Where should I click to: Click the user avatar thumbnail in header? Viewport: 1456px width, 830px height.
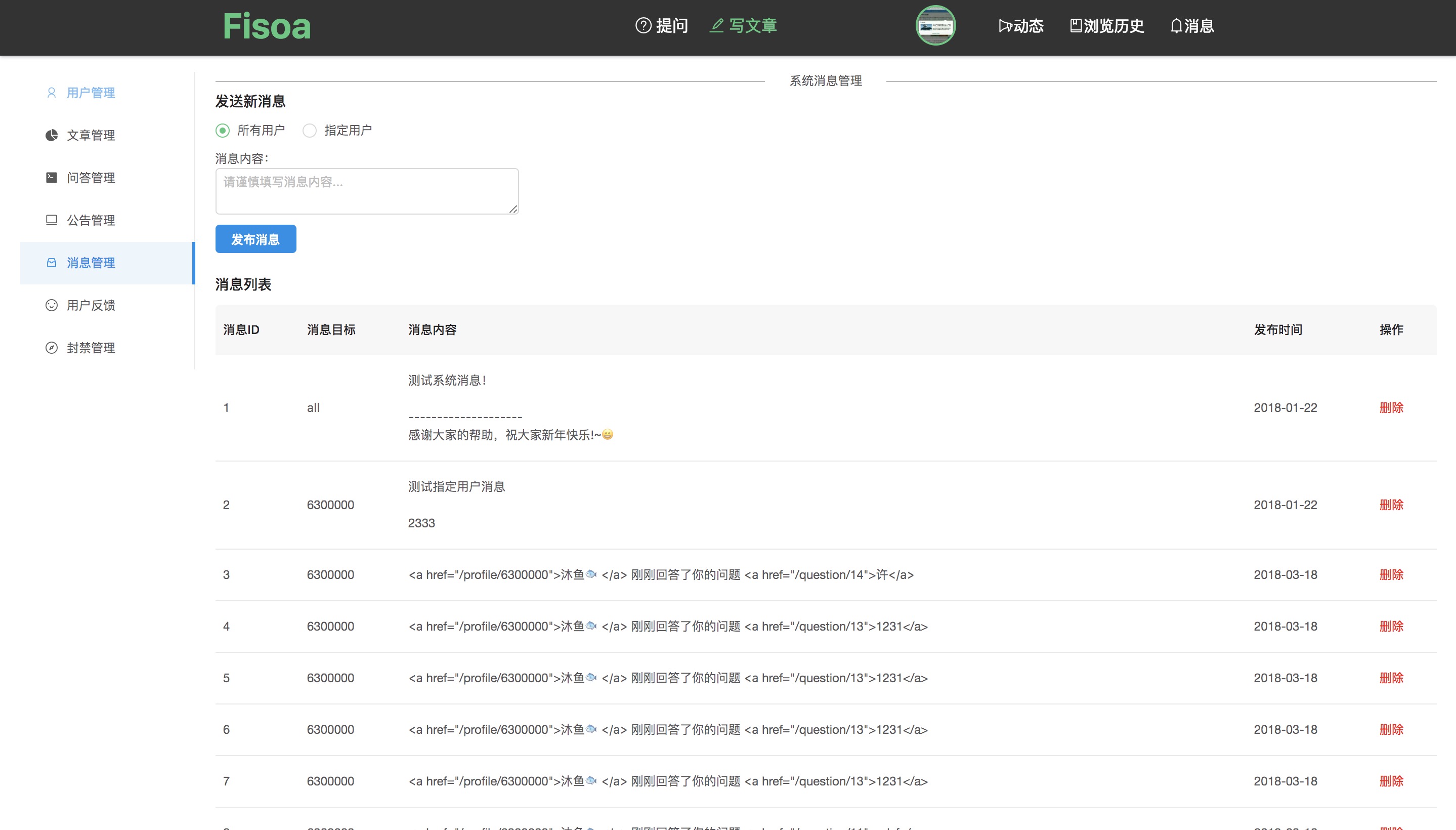click(x=935, y=26)
